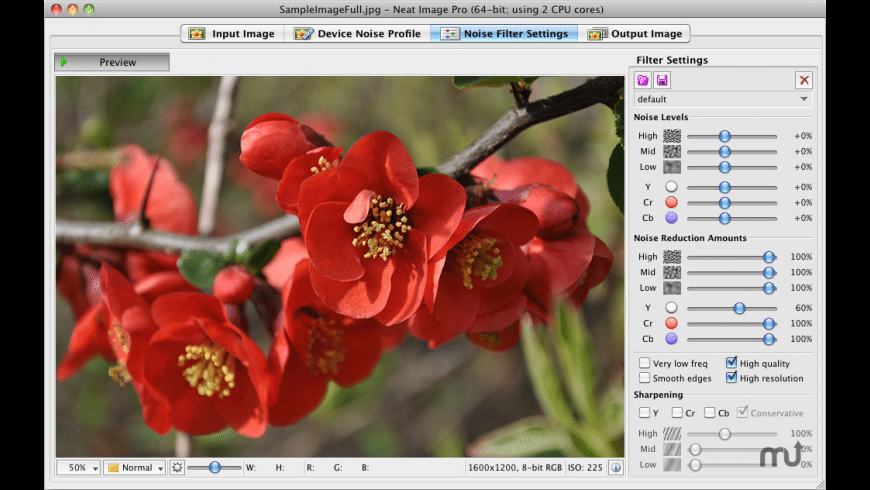Screen dimensions: 870x490
Task: Click the Noise Levels Cb purple circle
Action: pos(671,218)
